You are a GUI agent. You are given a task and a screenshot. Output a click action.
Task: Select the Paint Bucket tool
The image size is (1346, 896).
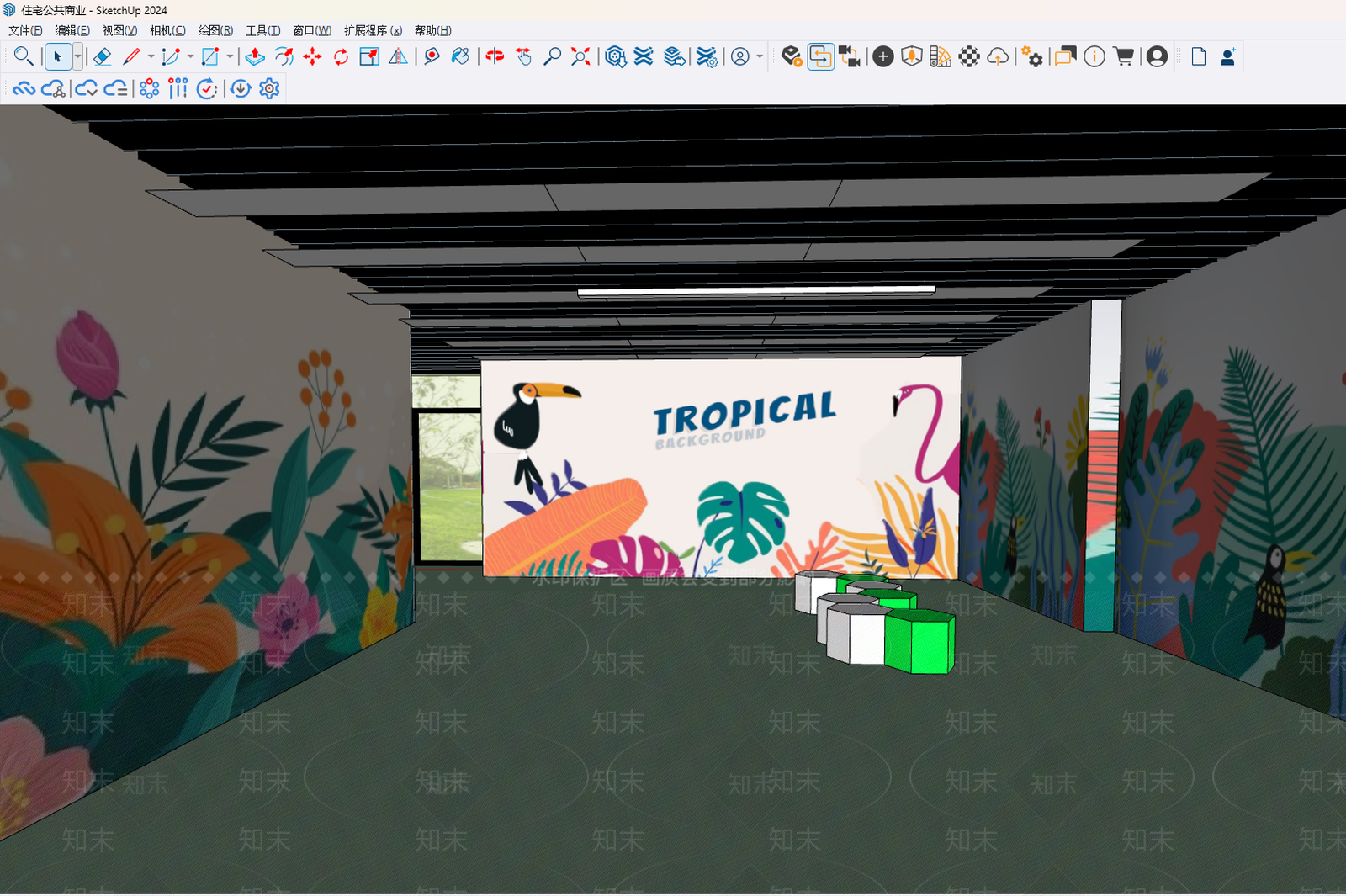460,56
